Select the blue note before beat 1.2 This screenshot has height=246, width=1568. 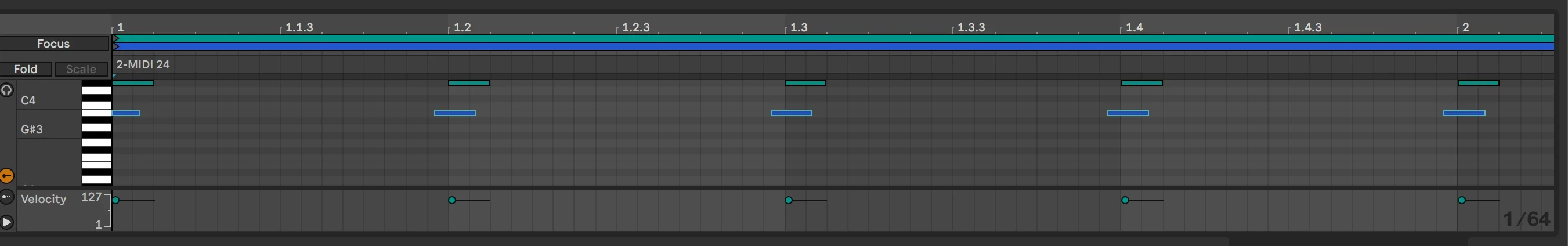click(455, 113)
